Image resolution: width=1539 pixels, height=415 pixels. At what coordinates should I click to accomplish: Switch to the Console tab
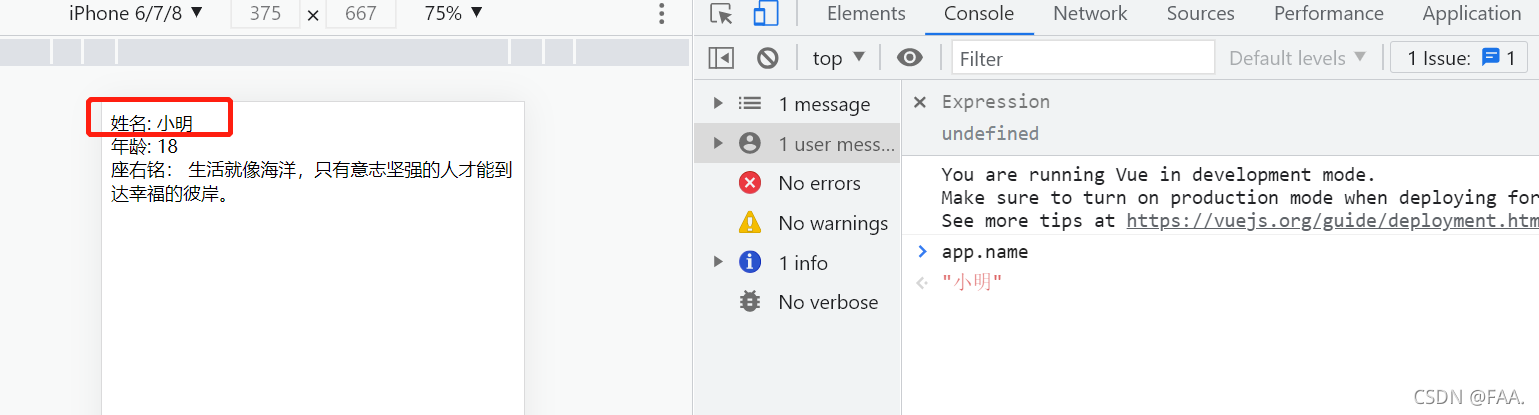(979, 14)
